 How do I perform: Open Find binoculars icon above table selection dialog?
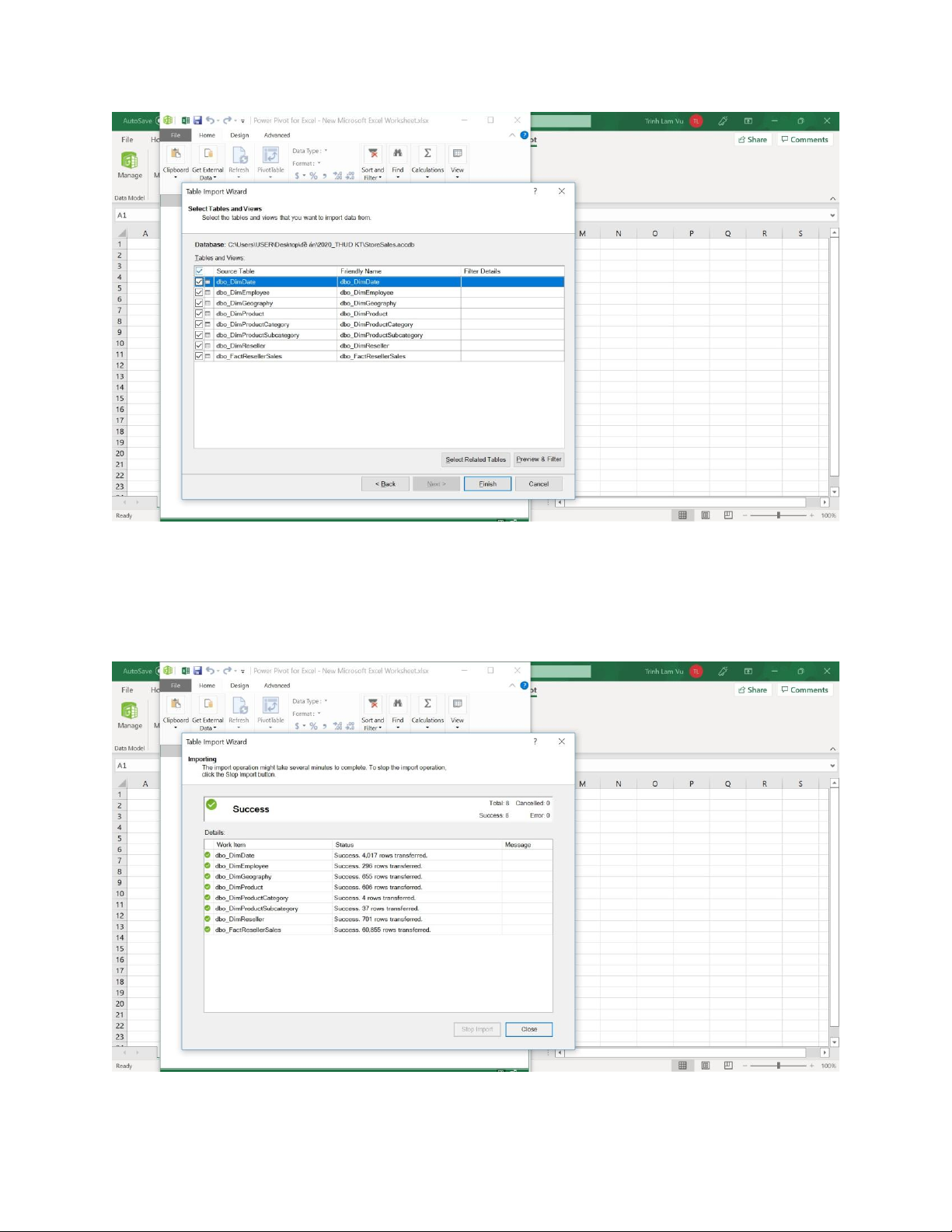pyautogui.click(x=397, y=155)
